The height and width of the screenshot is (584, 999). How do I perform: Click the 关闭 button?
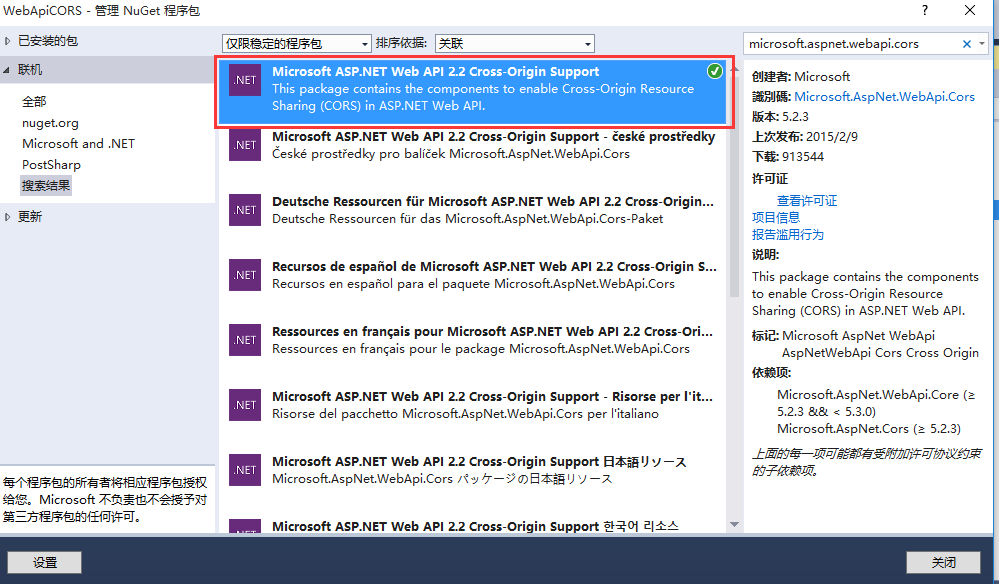pos(944,562)
